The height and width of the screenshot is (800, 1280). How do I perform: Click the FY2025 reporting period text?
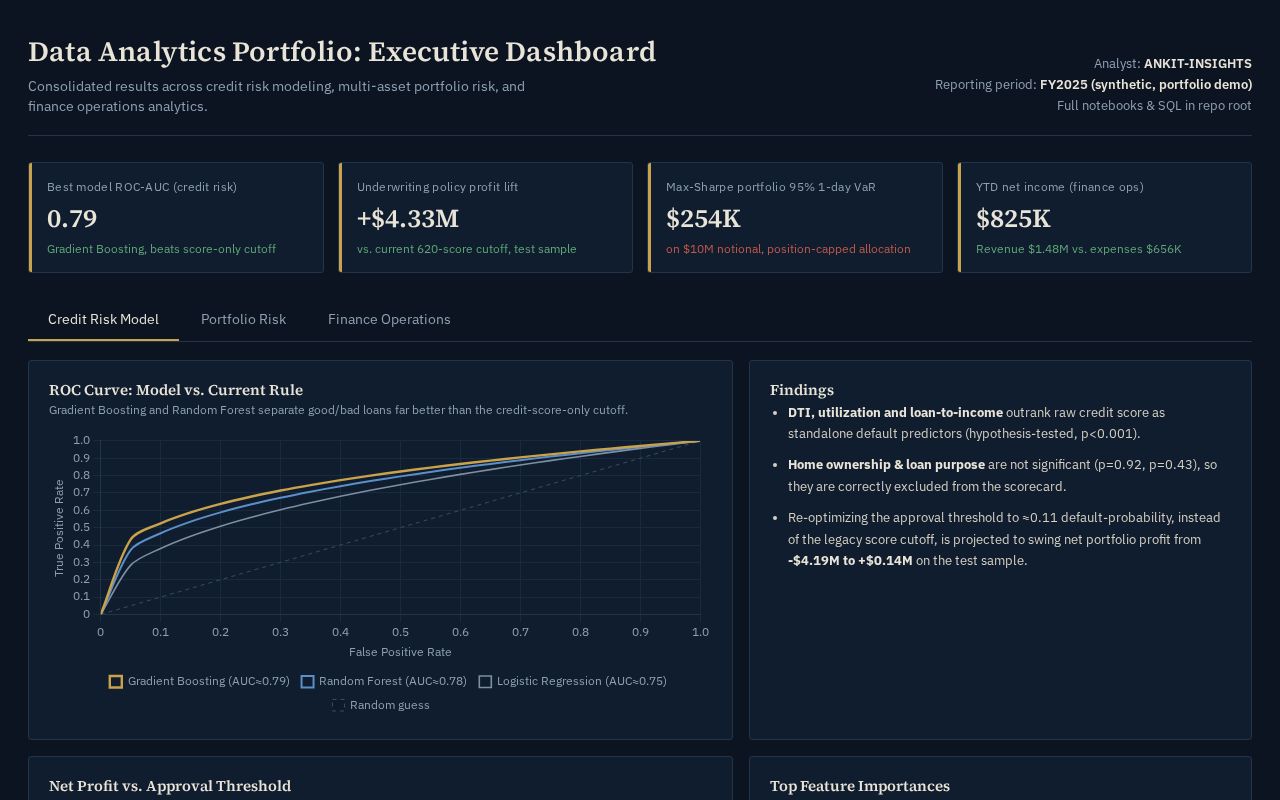coord(1146,85)
